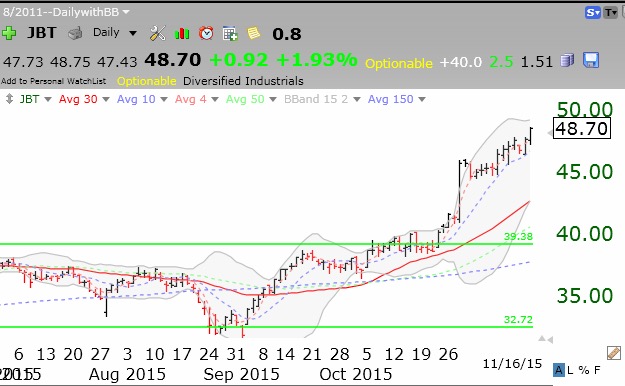The width and height of the screenshot is (625, 386).
Task: Click the blue floppy disk save icon
Action: coord(591,61)
